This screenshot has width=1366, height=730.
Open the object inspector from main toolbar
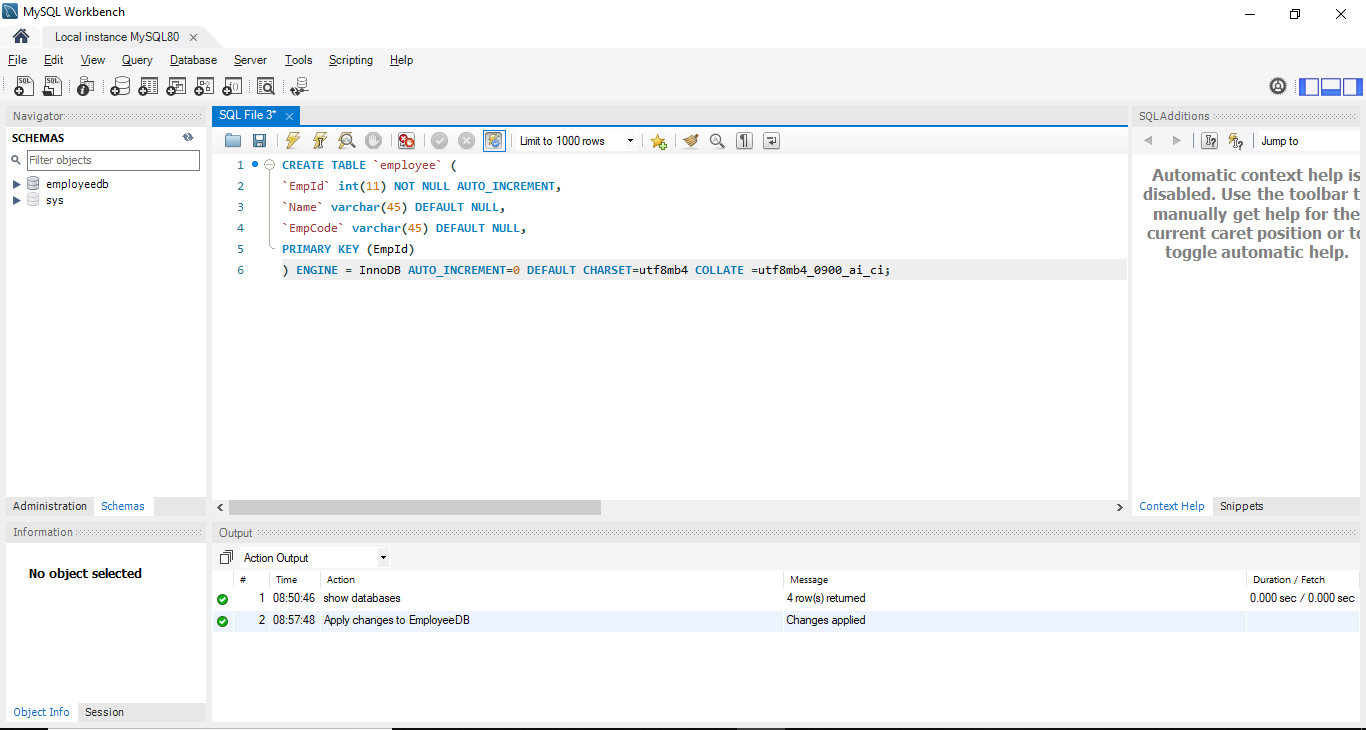pyautogui.click(x=86, y=87)
